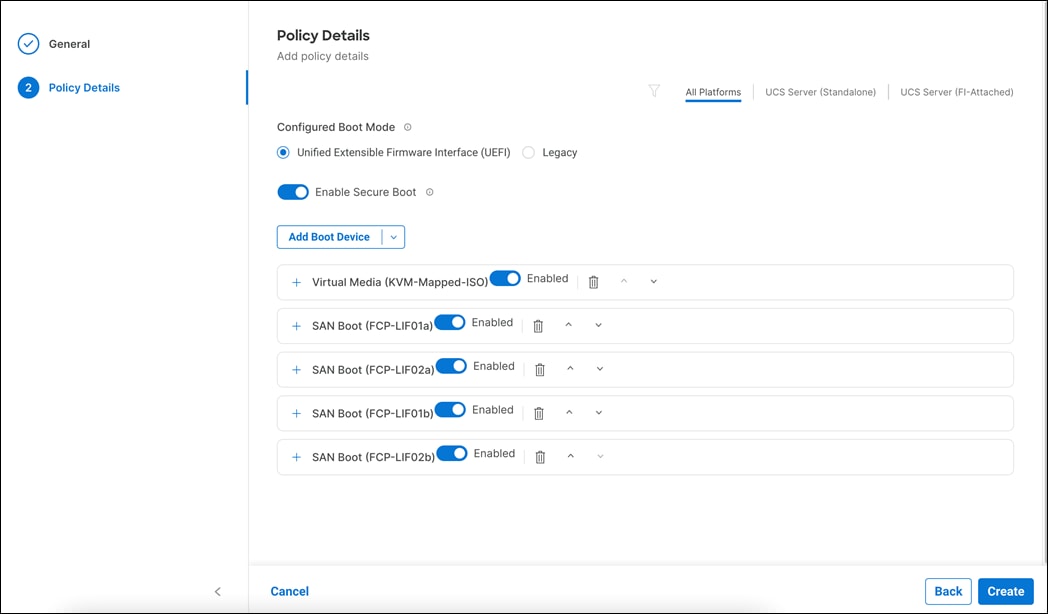Screen dimensions: 1048x614
Task: Open the filter icon near platform tabs
Action: click(x=654, y=91)
